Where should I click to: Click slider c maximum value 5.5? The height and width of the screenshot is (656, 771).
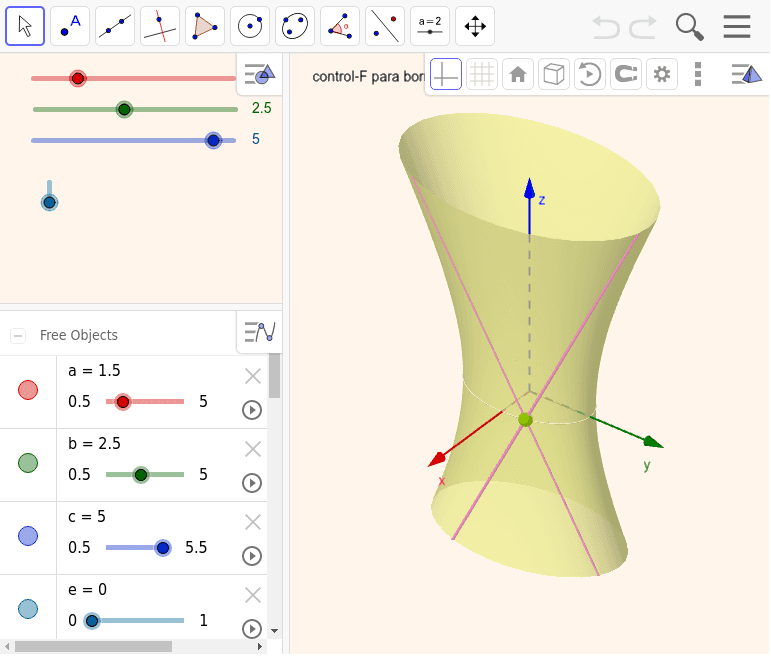tap(196, 548)
